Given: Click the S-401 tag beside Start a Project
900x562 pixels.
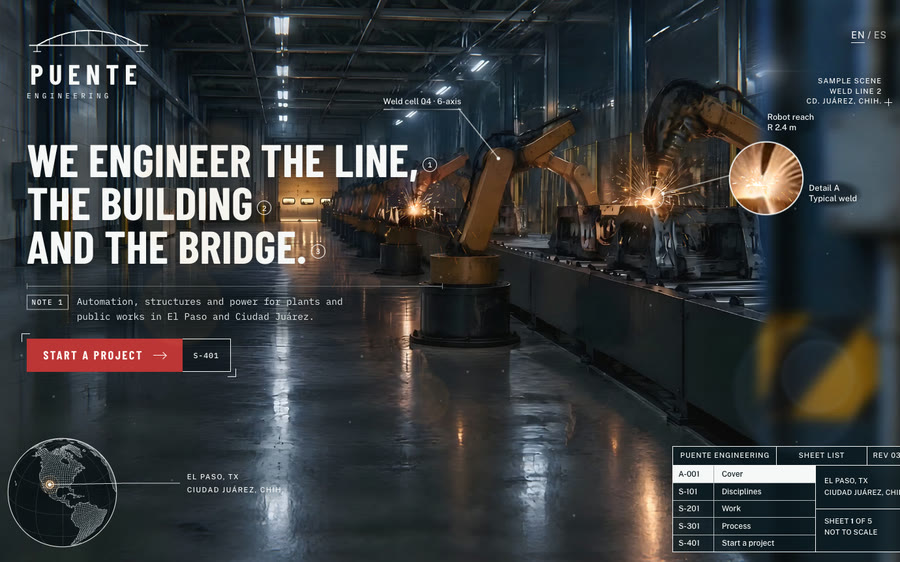Looking at the screenshot, I should coord(206,355).
